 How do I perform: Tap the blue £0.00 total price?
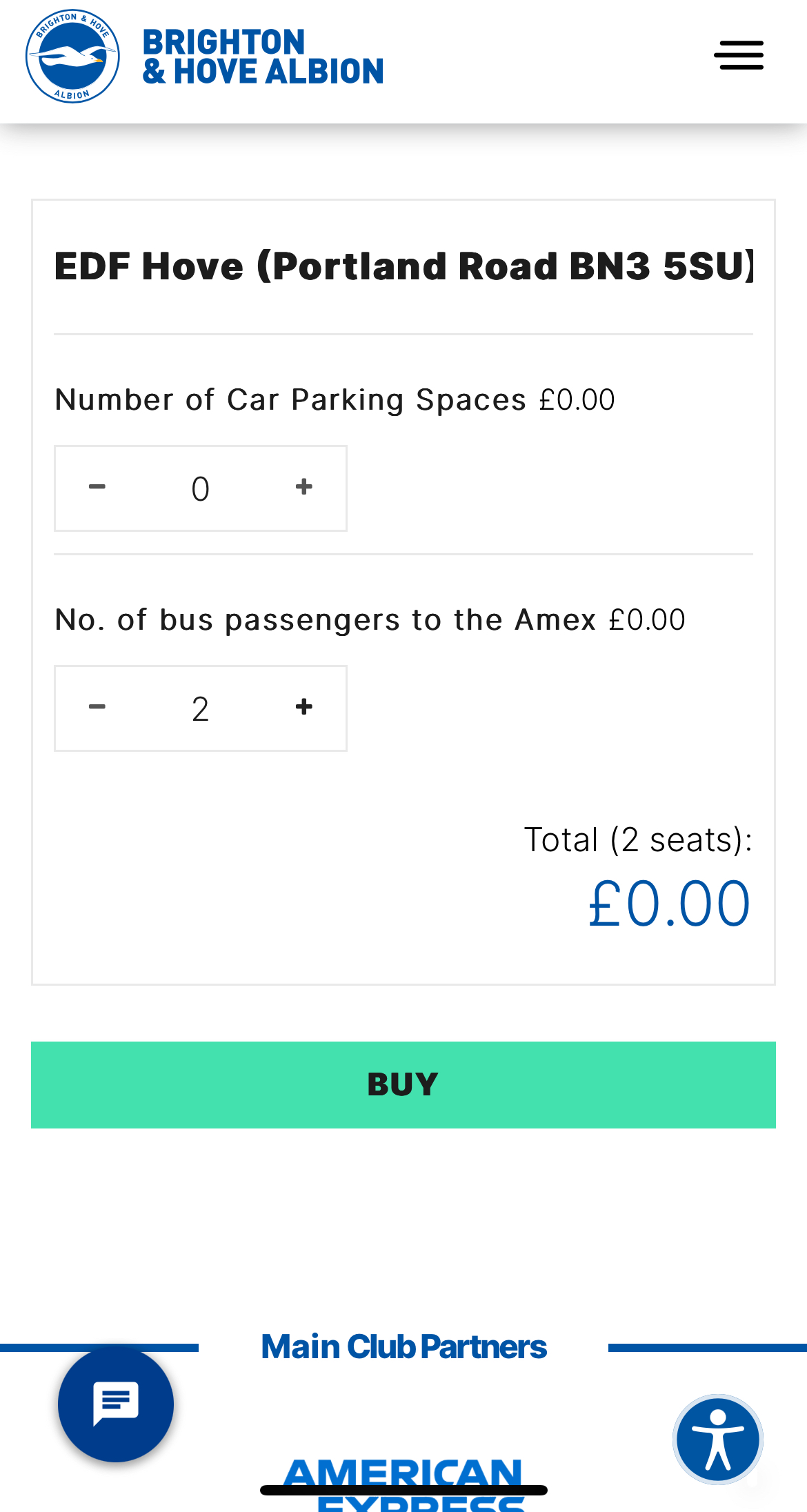(x=669, y=904)
